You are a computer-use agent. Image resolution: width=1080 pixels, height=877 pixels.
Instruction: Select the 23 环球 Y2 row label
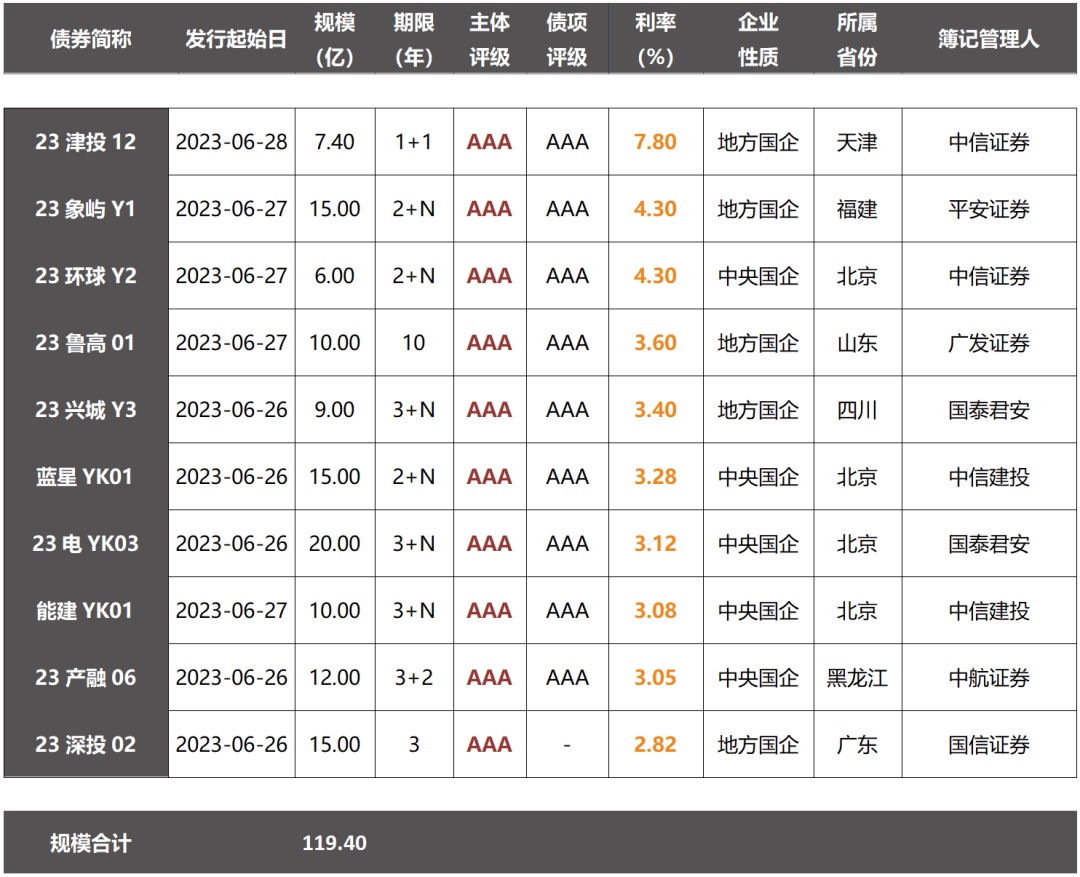85,276
